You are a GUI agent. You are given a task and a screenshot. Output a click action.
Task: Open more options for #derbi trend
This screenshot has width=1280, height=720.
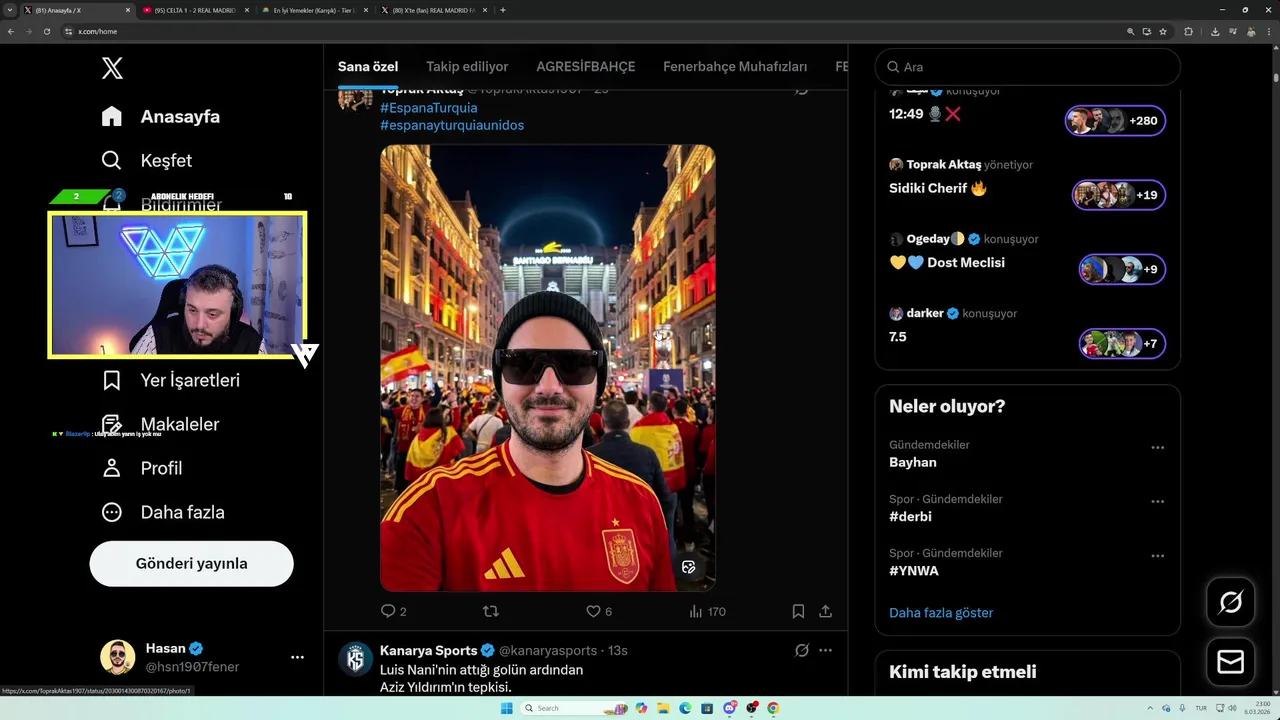click(x=1157, y=502)
